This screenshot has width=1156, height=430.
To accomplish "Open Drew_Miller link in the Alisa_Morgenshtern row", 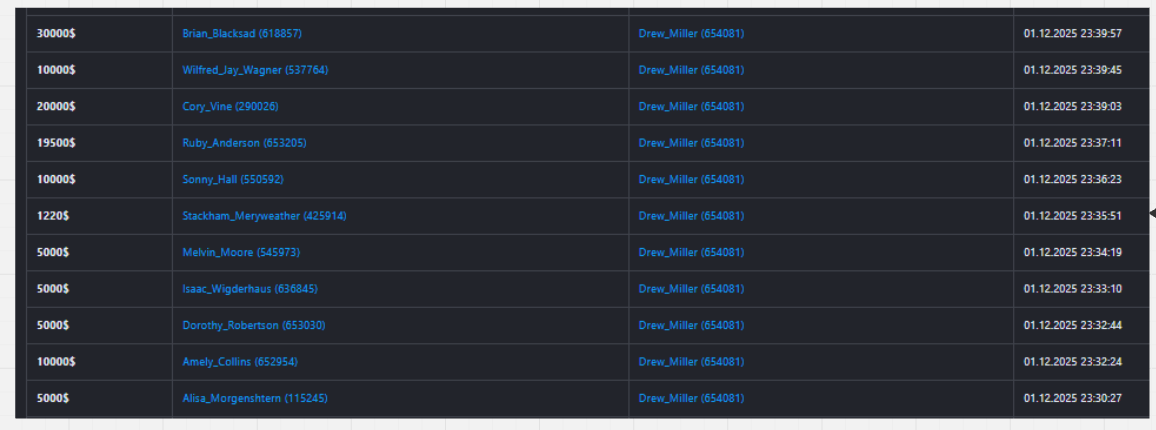I will click(691, 399).
